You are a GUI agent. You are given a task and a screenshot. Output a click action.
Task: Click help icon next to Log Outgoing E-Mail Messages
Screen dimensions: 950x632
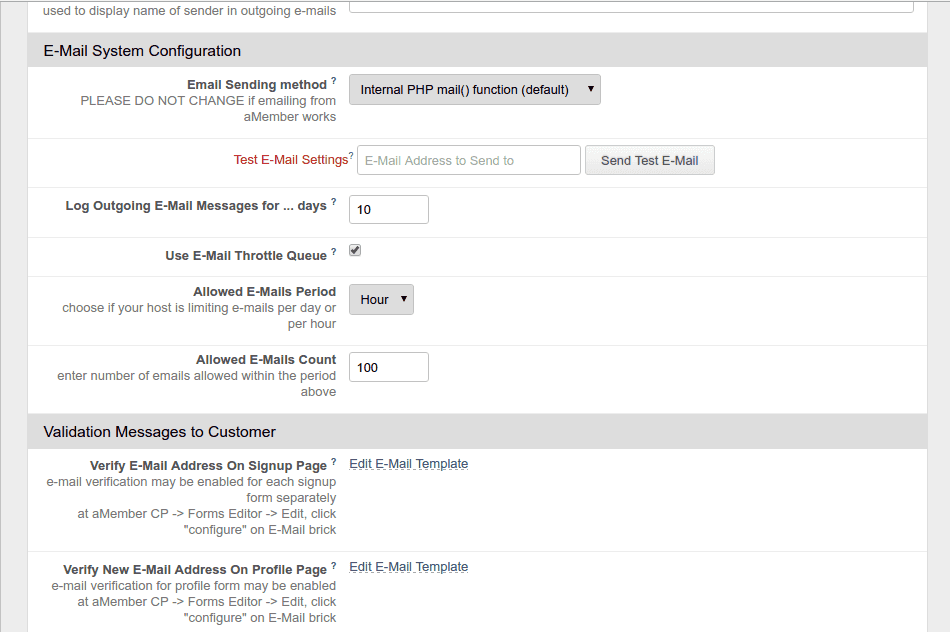coord(334,202)
